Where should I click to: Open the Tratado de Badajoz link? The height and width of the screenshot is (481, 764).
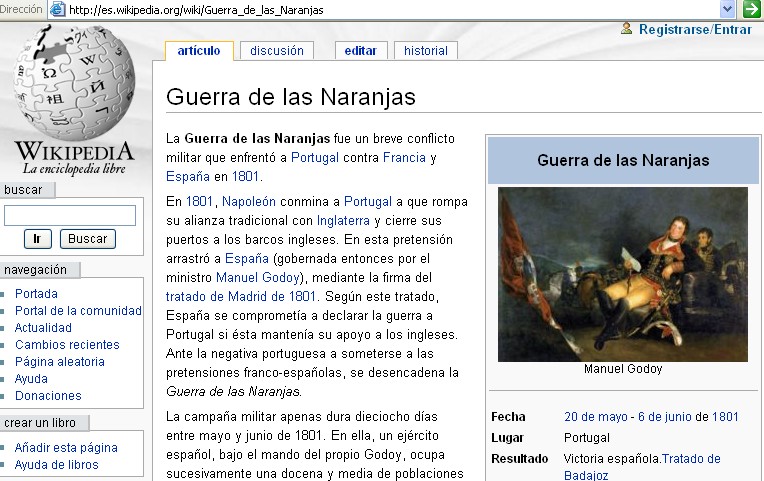[642, 466]
